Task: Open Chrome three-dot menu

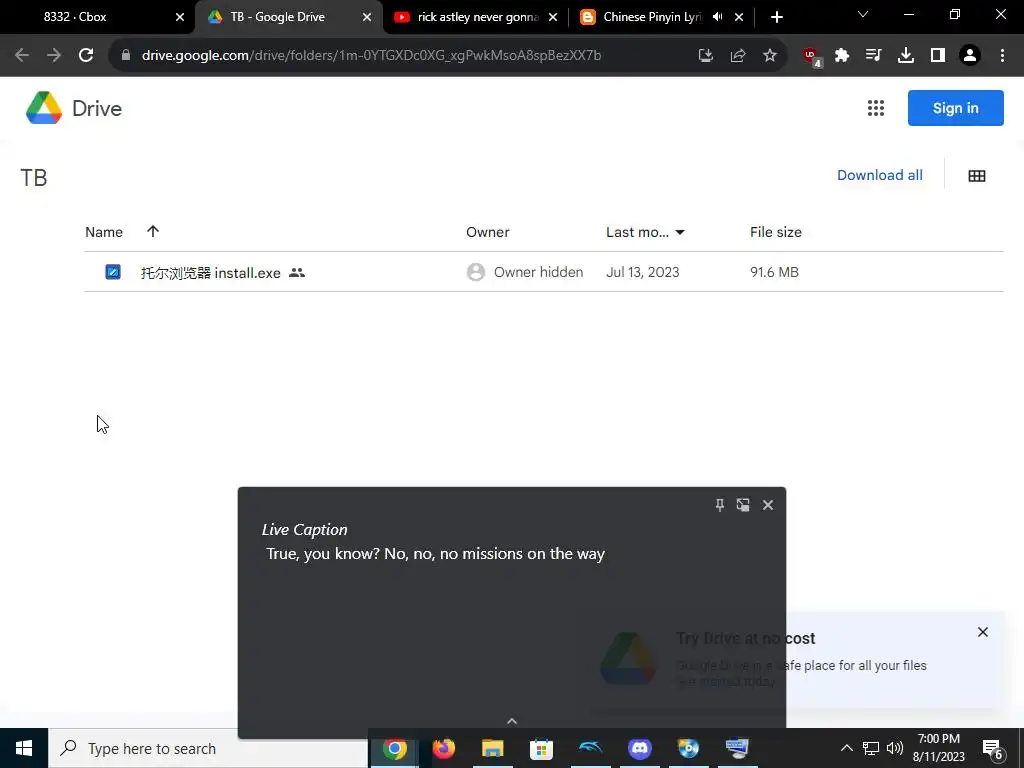Action: pyautogui.click(x=1002, y=56)
